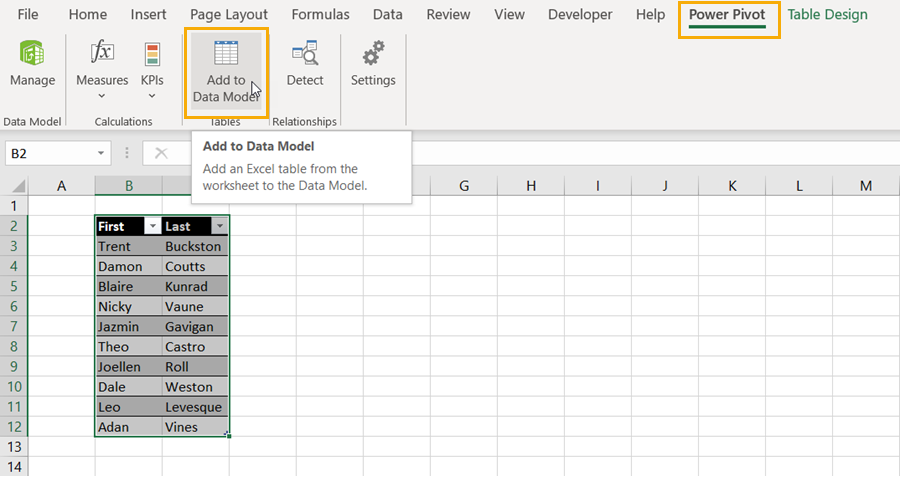Switch to the View tab
The image size is (900, 477).
tap(510, 14)
